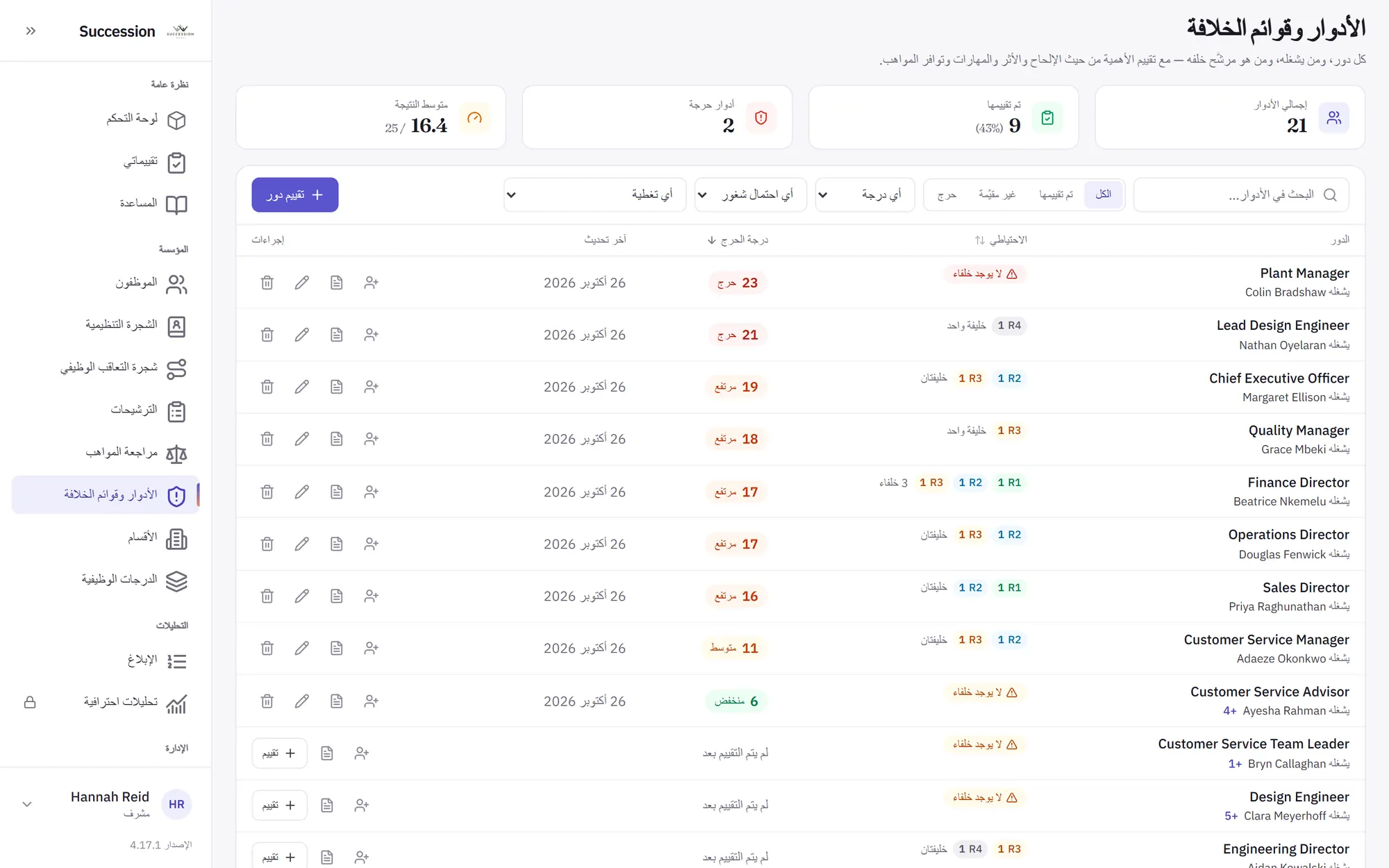Go to الموظفون employees page
This screenshot has height=868, width=1389.
pos(151,284)
